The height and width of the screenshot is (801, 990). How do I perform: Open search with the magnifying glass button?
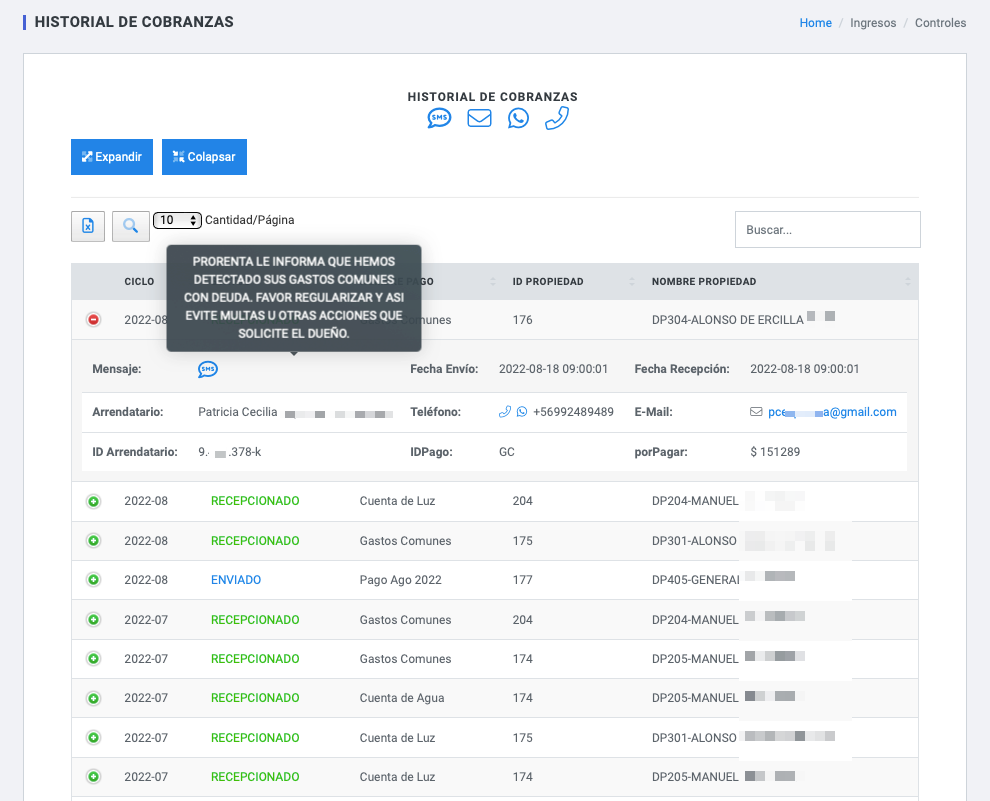pos(131,226)
